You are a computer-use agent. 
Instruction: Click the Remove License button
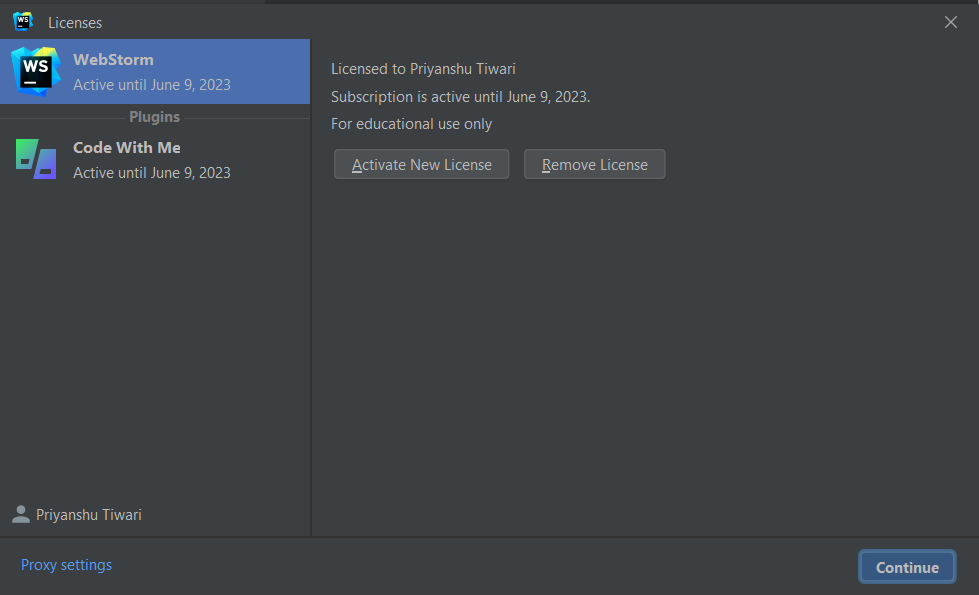[594, 165]
